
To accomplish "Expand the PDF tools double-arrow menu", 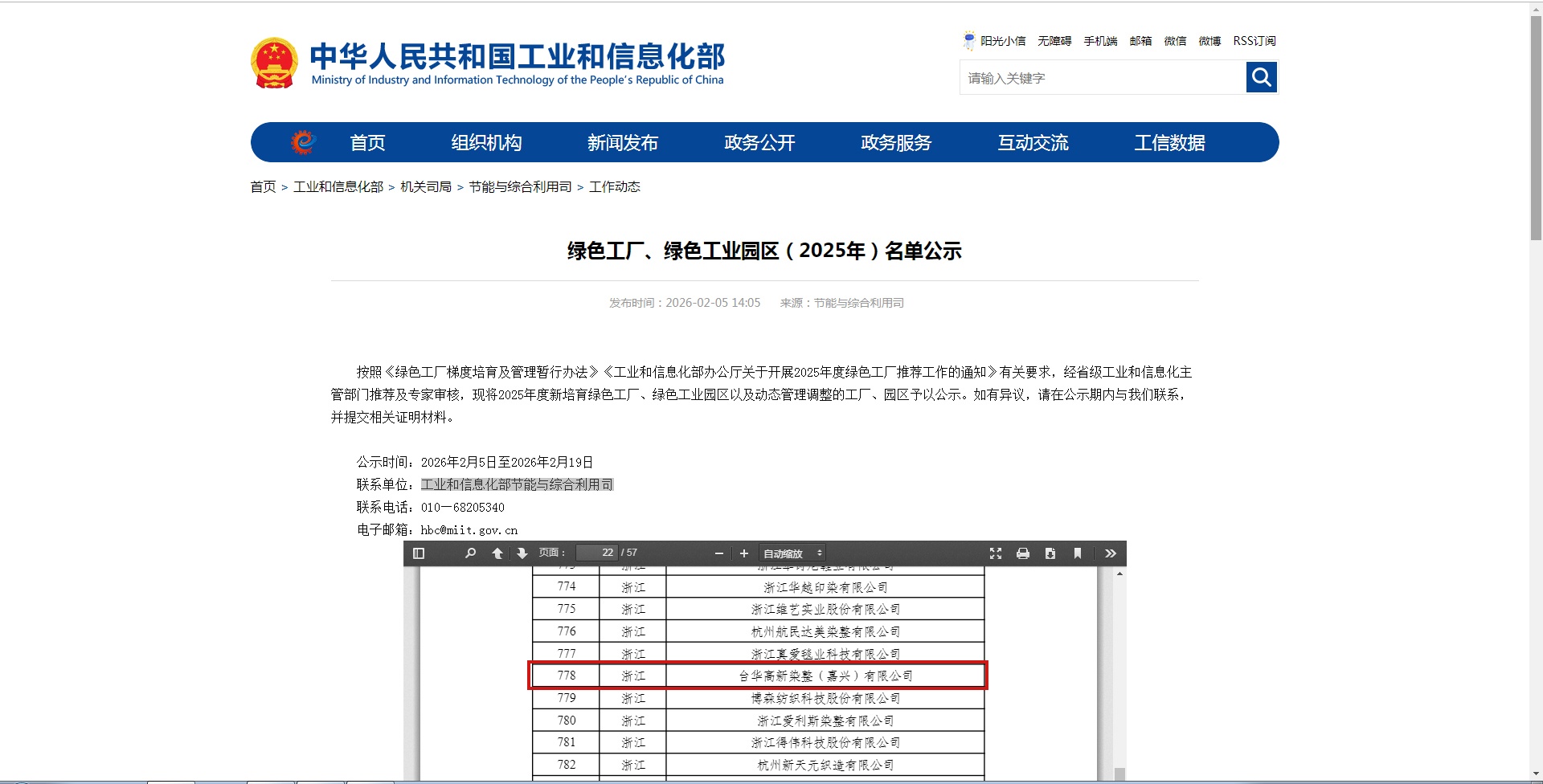I will (1111, 553).
